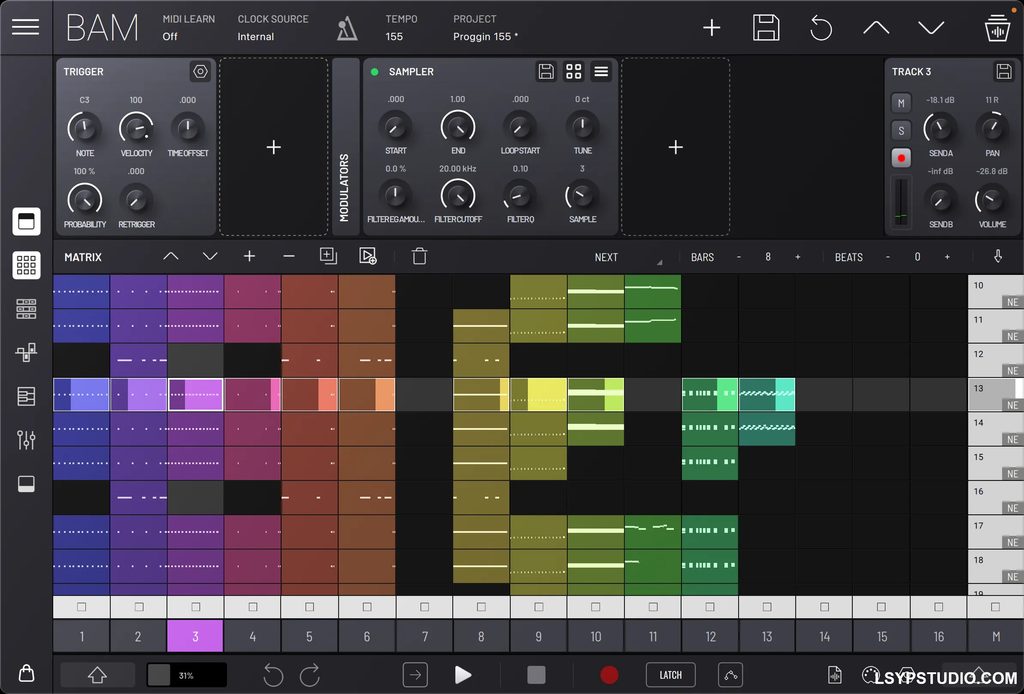Add a new project with plus icon
Image resolution: width=1024 pixels, height=694 pixels.
(x=711, y=27)
